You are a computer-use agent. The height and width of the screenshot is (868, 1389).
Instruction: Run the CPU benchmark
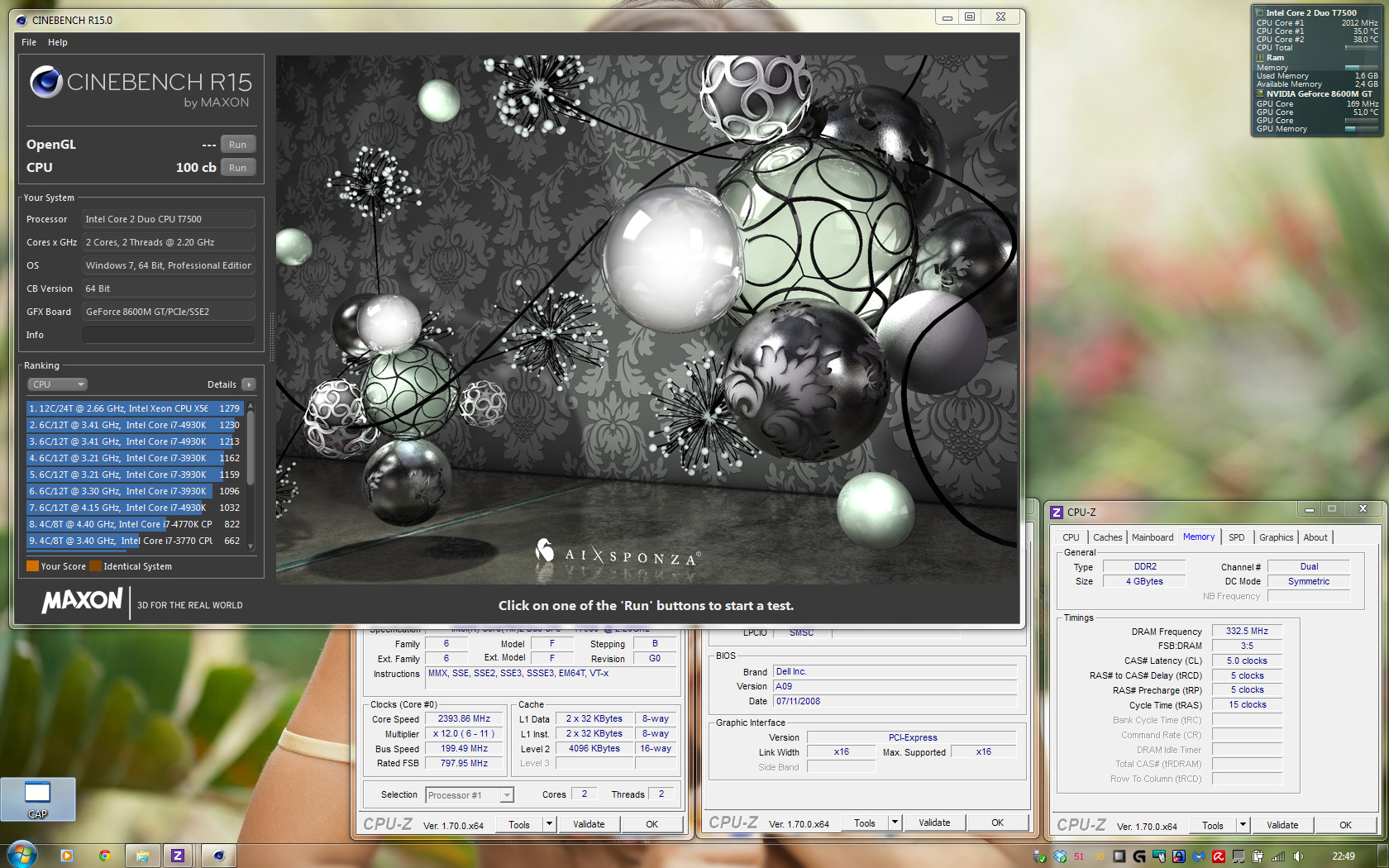(x=237, y=168)
